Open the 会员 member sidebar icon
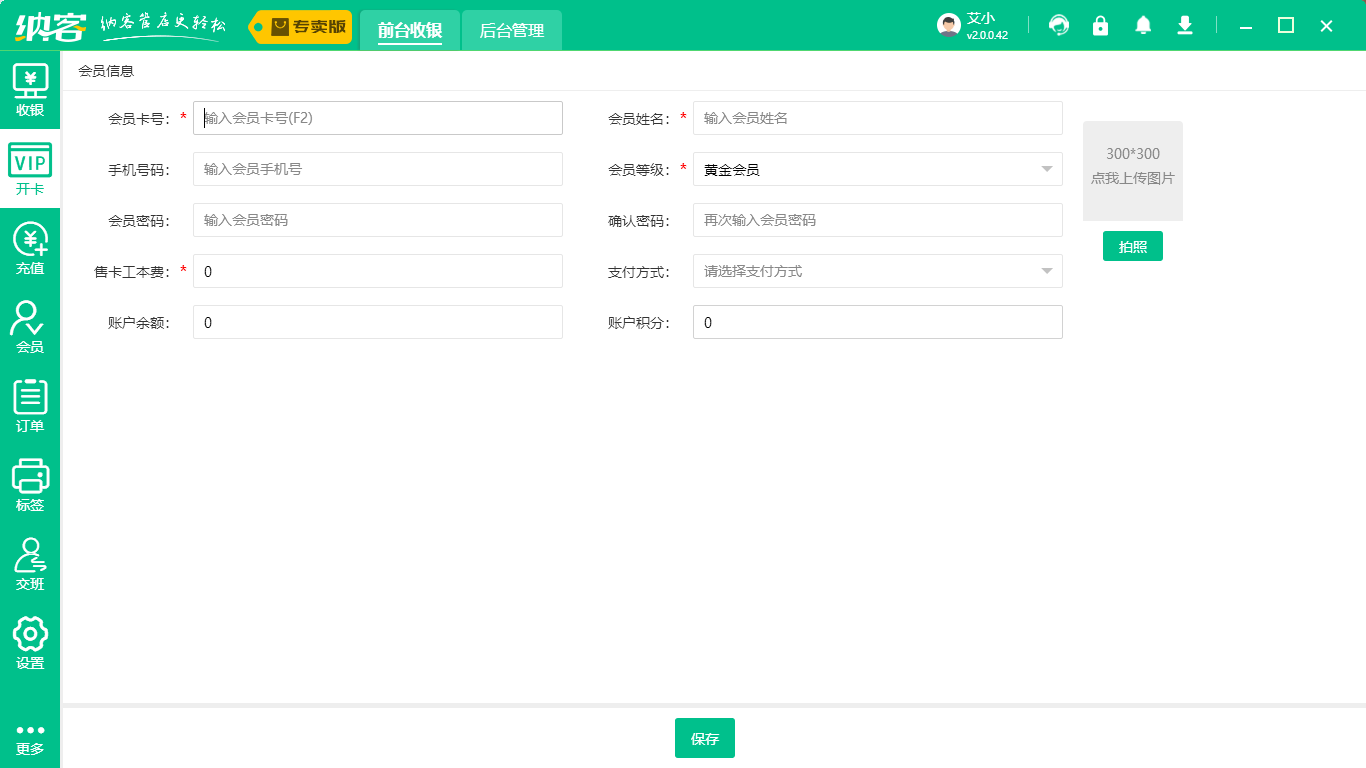 pyautogui.click(x=30, y=327)
